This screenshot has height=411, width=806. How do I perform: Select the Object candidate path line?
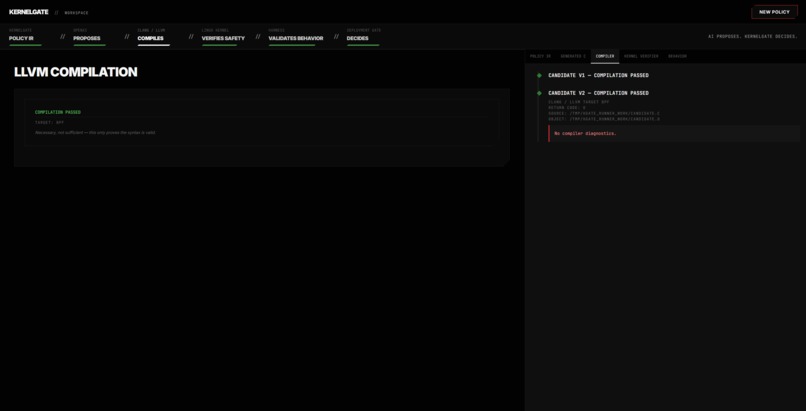pos(604,119)
